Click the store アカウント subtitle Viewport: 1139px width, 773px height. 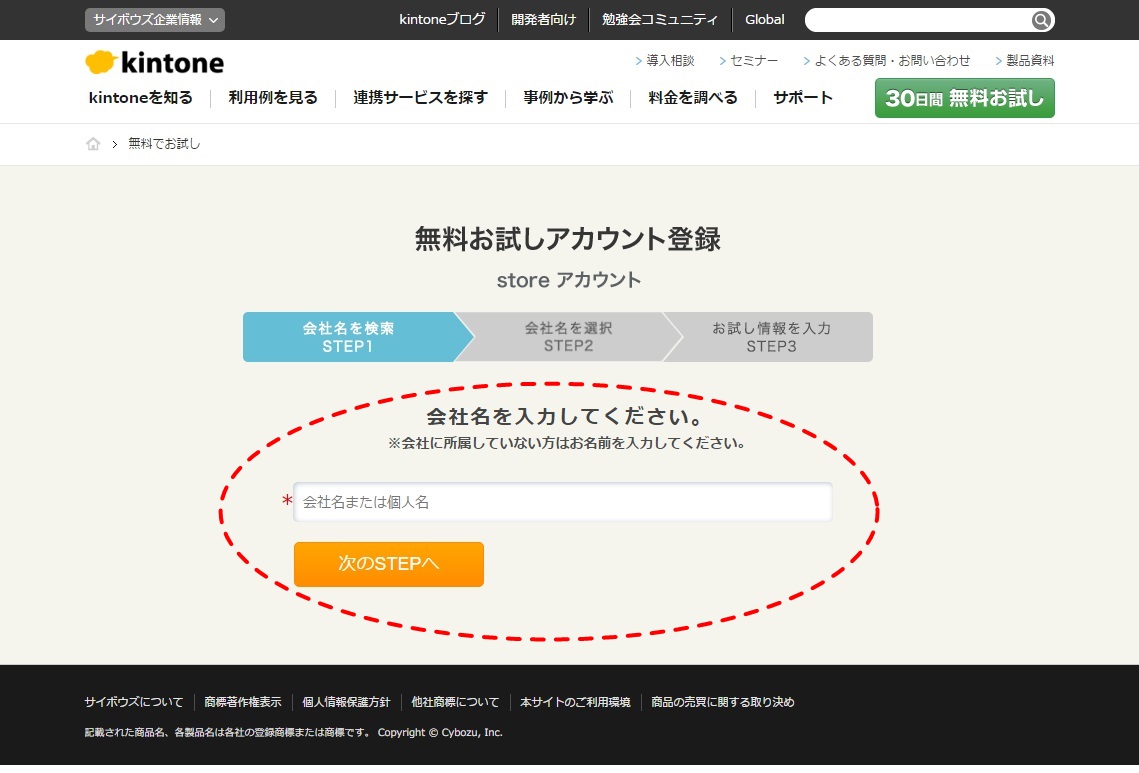(x=569, y=280)
